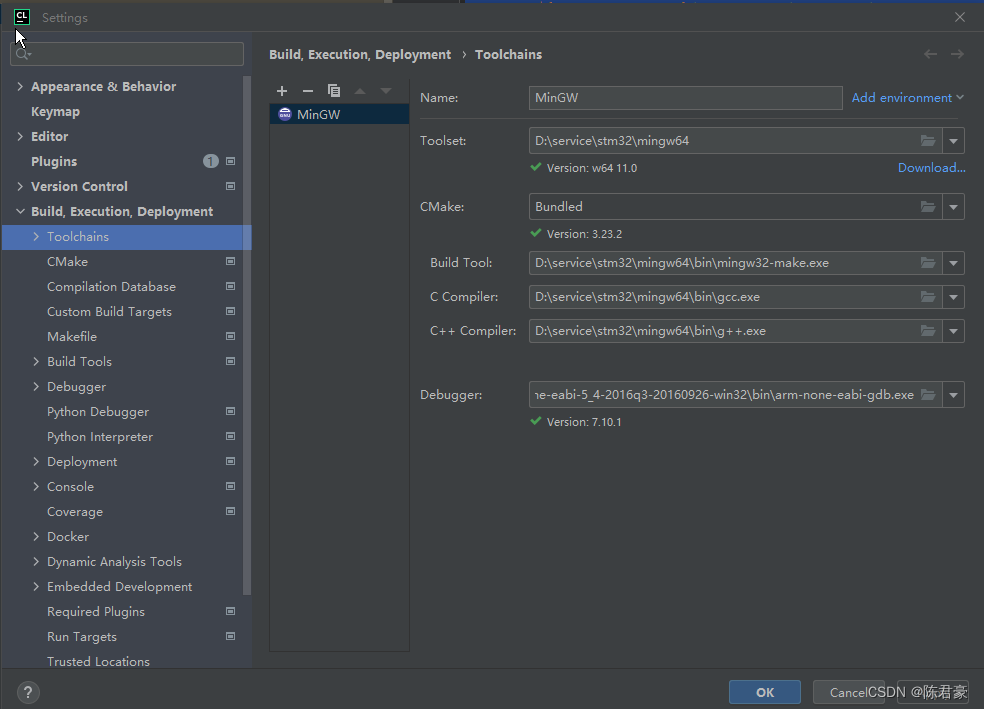Expand the Build Tools node
984x709 pixels.
(x=36, y=361)
